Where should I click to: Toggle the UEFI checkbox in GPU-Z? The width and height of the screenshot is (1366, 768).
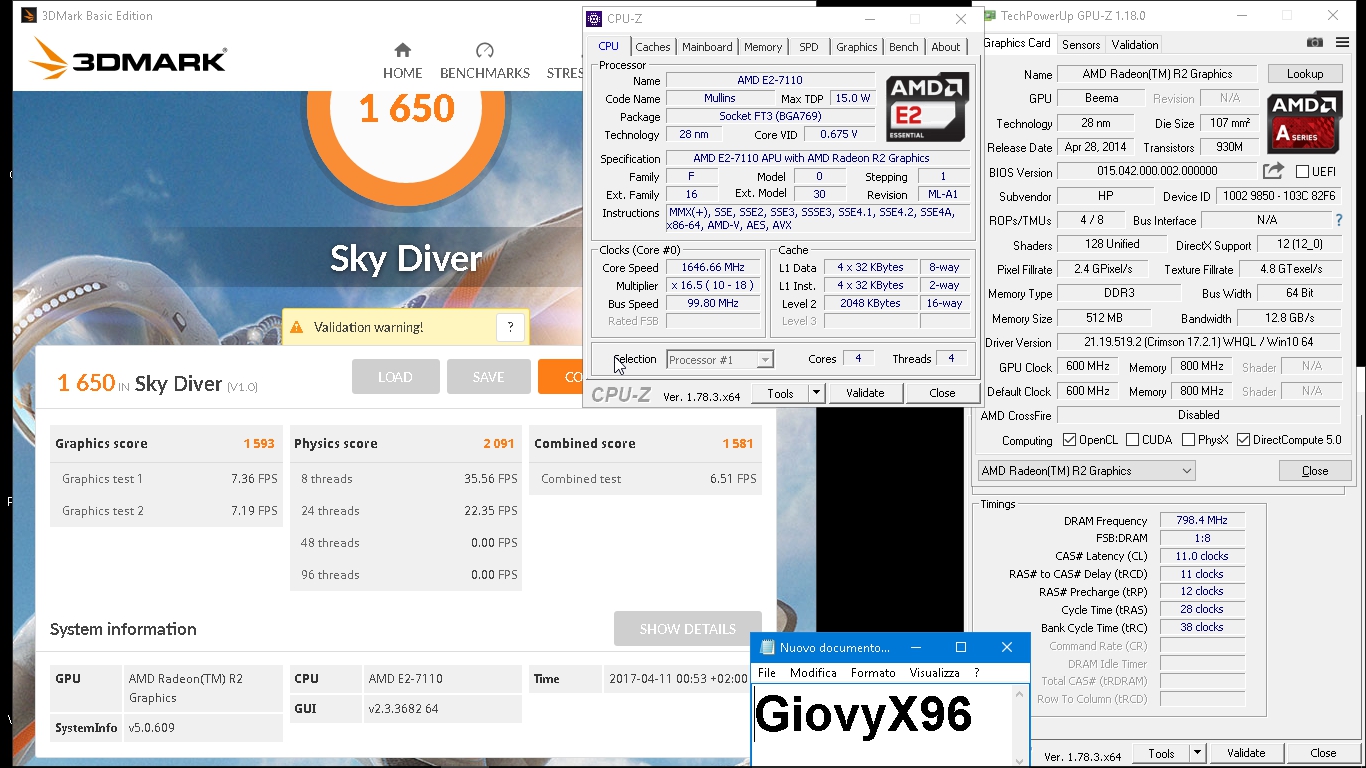click(1302, 172)
